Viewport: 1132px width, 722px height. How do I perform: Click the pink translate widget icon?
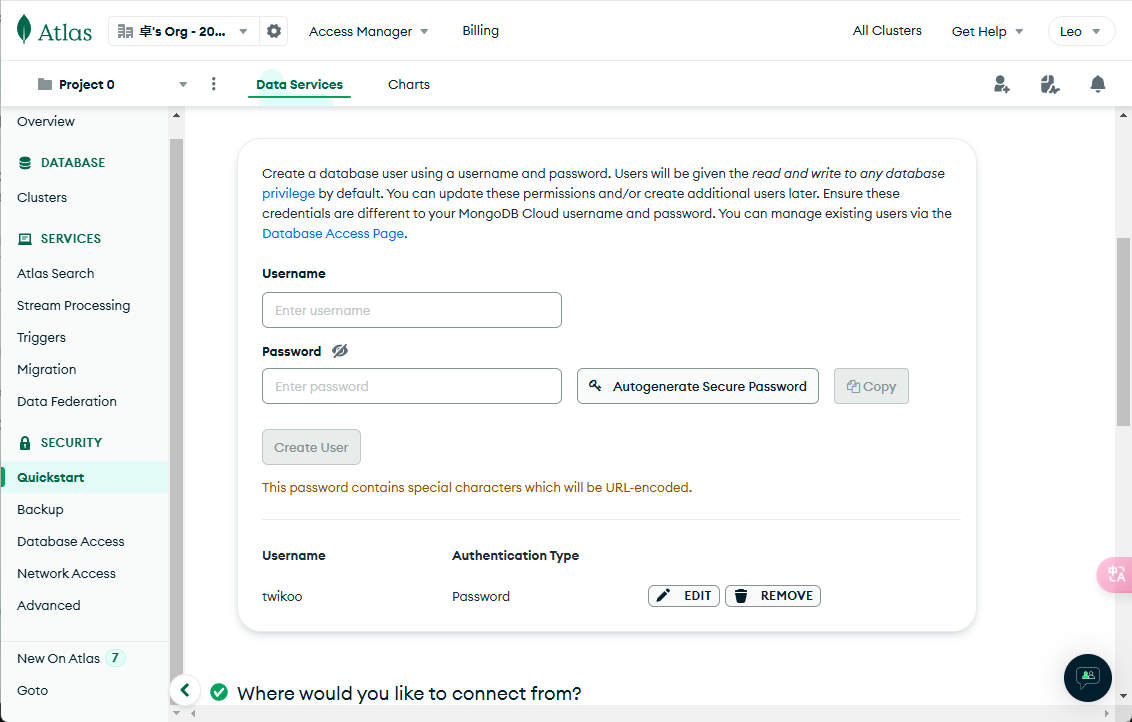click(1115, 574)
